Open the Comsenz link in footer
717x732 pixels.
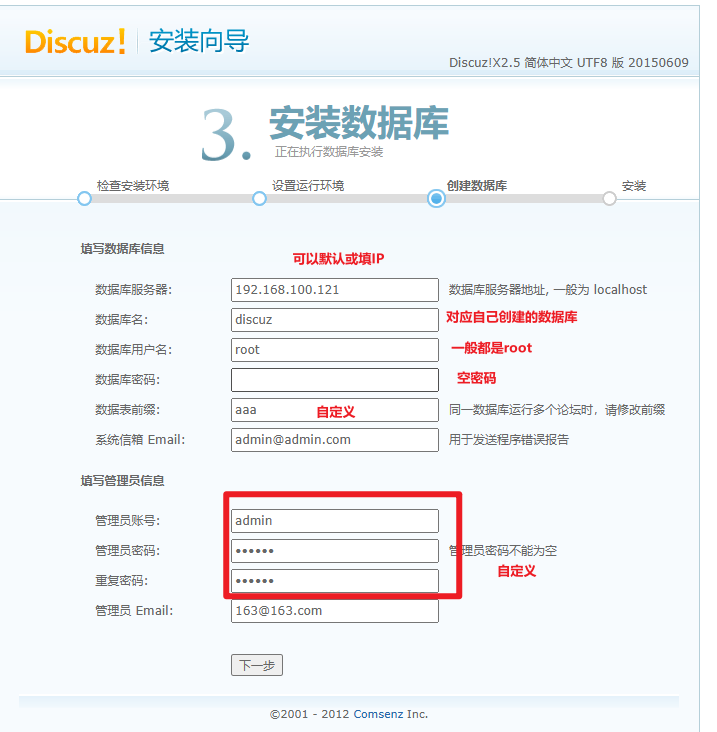coord(378,714)
